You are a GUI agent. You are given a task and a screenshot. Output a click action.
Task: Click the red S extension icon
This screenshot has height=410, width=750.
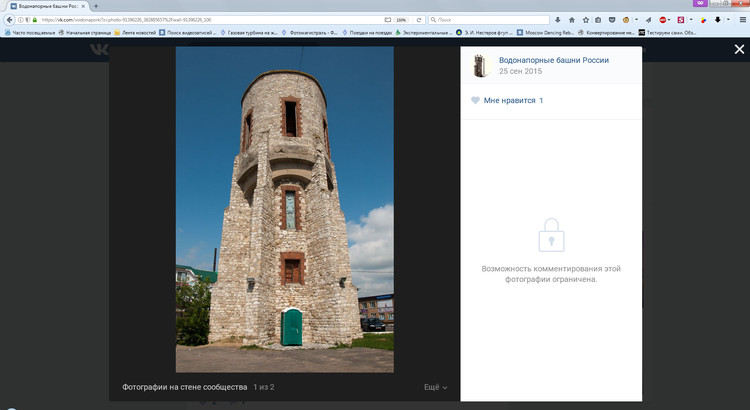[x=681, y=20]
